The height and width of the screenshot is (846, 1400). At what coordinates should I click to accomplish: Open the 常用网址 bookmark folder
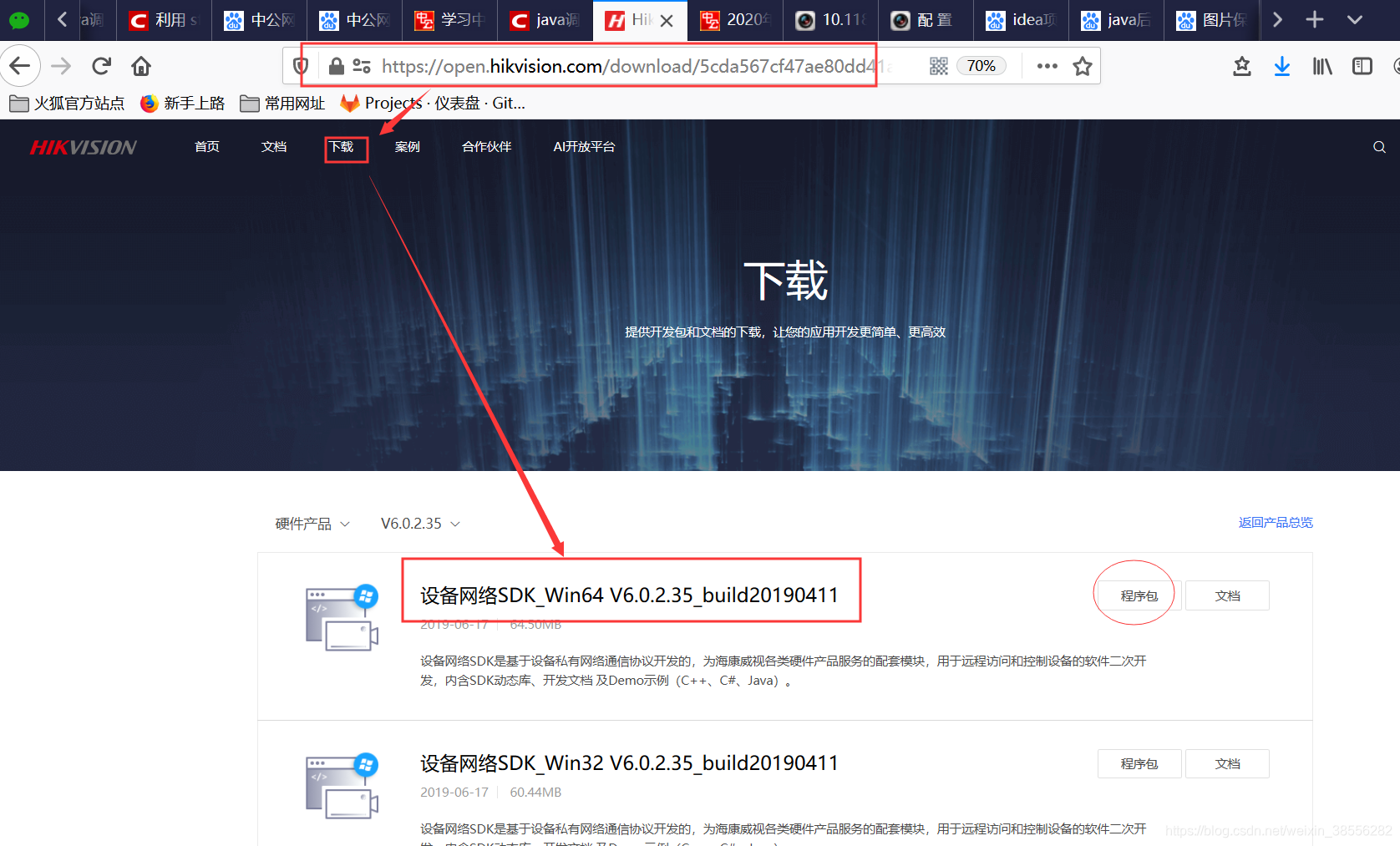pos(282,103)
